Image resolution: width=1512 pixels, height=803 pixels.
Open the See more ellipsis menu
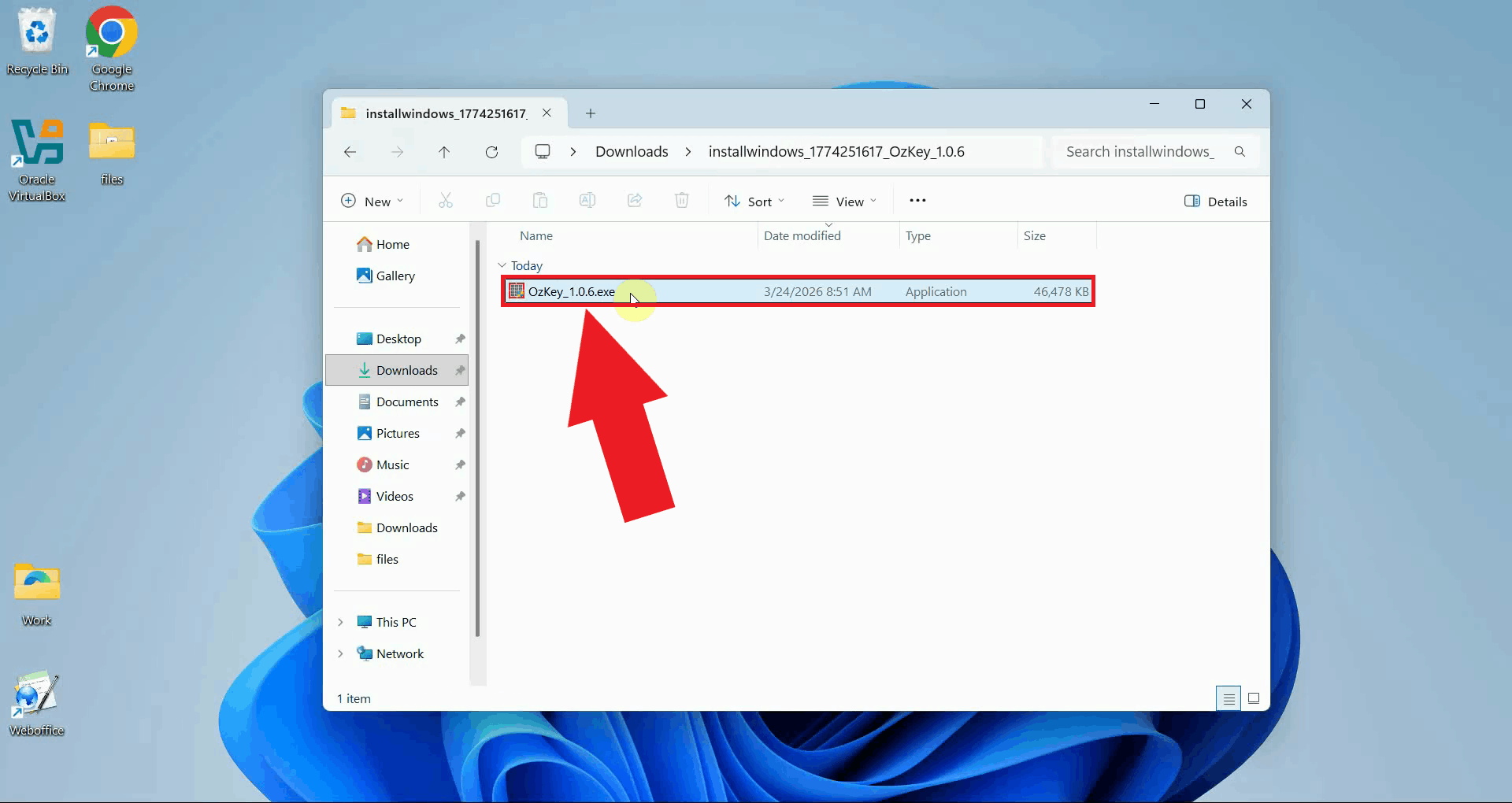pyautogui.click(x=917, y=201)
